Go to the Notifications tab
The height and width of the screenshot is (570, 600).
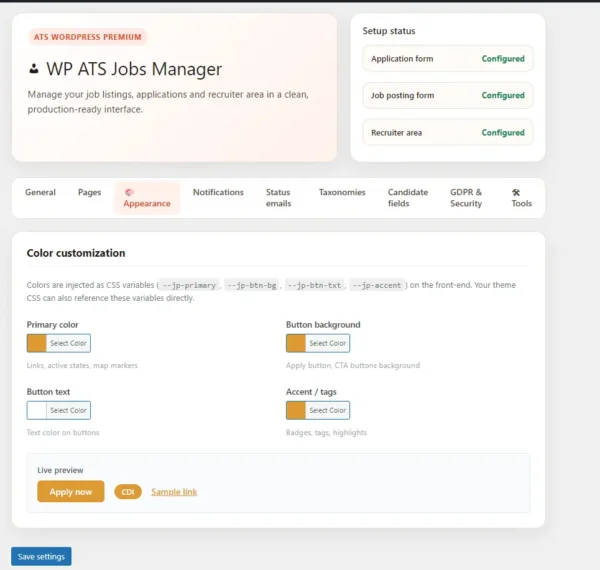218,192
